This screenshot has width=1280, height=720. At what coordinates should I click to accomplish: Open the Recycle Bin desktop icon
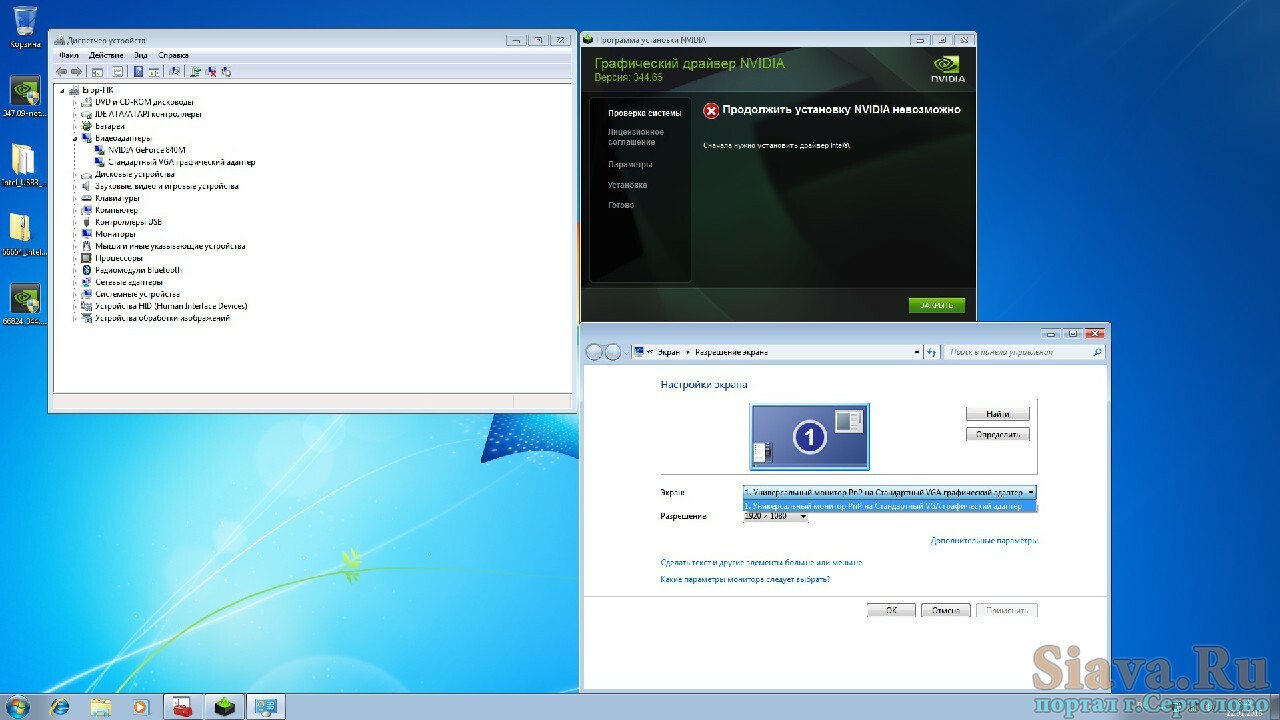pyautogui.click(x=25, y=26)
